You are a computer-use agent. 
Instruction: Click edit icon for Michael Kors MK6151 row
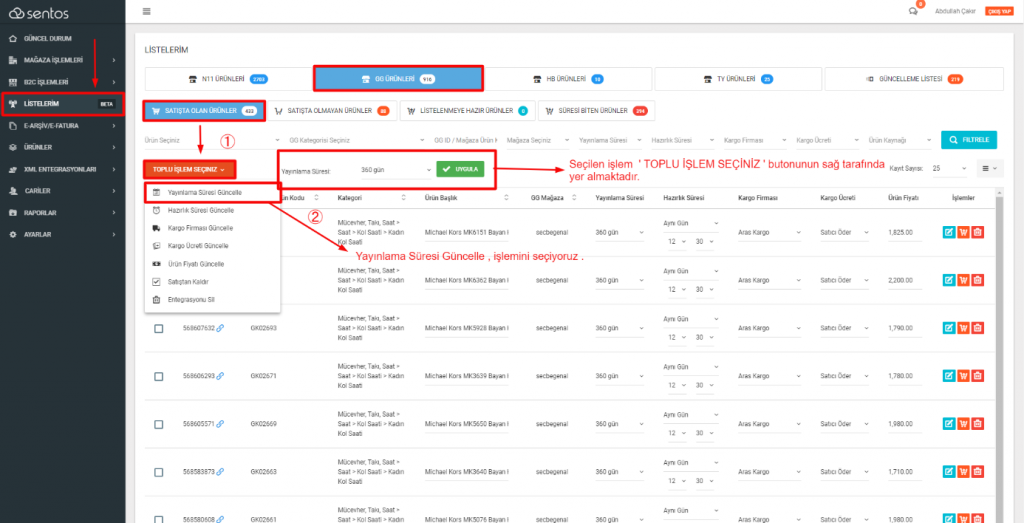click(948, 232)
